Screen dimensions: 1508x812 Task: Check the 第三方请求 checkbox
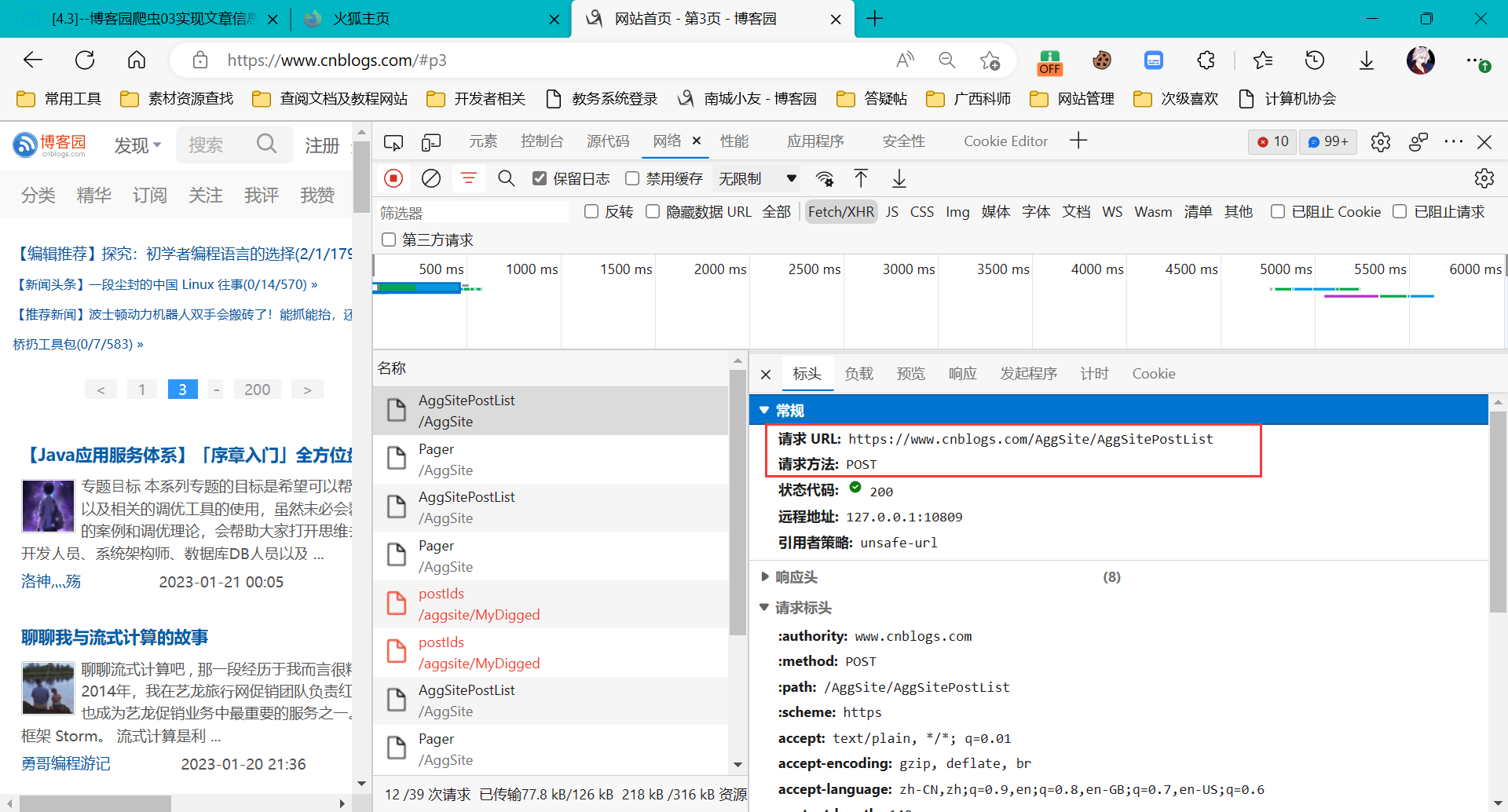[x=388, y=240]
